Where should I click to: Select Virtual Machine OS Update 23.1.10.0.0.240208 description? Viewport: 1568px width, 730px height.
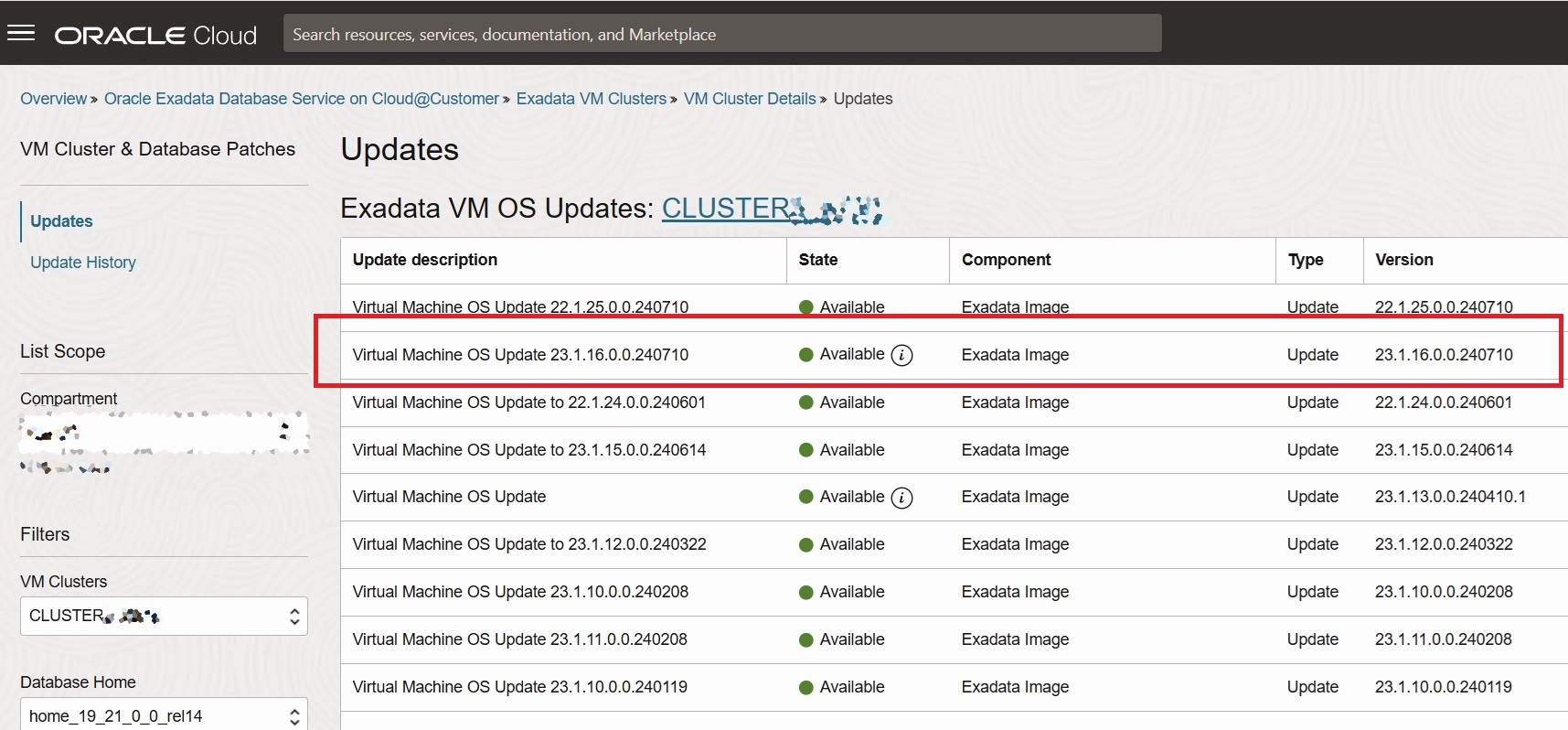pyautogui.click(x=520, y=592)
